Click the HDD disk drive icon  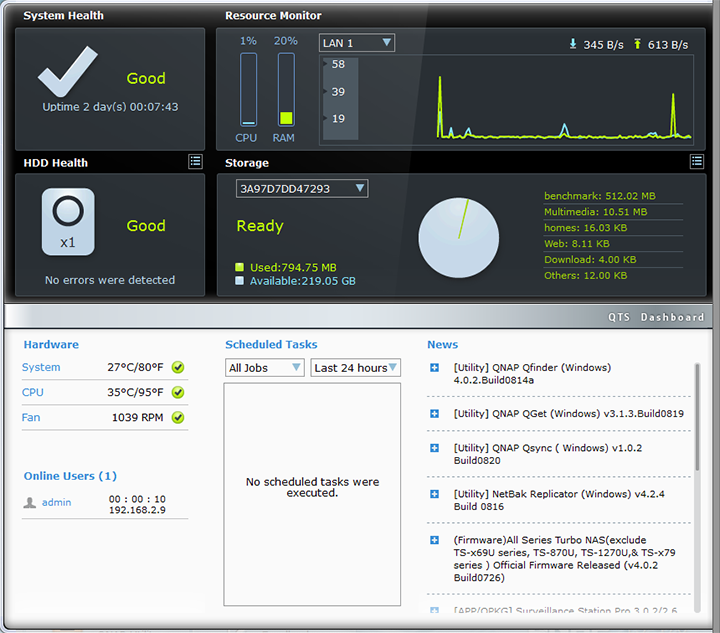pos(68,221)
